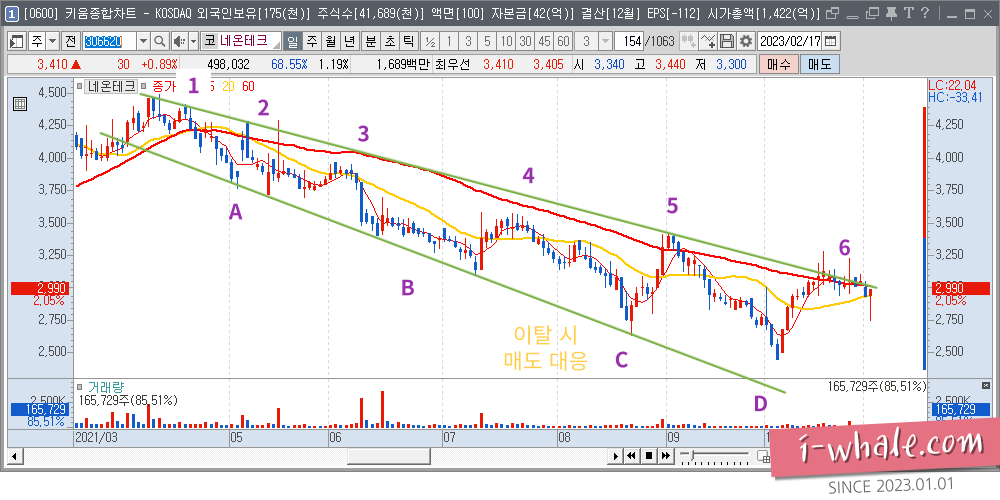Expand the 주 type dropdown arrow
Image resolution: width=1000 pixels, height=500 pixels.
[52, 41]
